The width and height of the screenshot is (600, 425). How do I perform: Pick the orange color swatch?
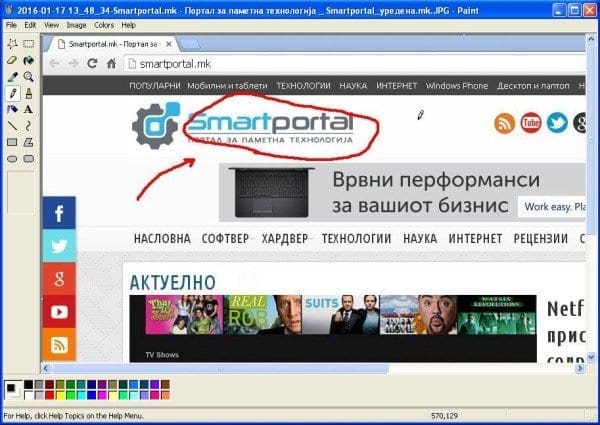point(165,395)
